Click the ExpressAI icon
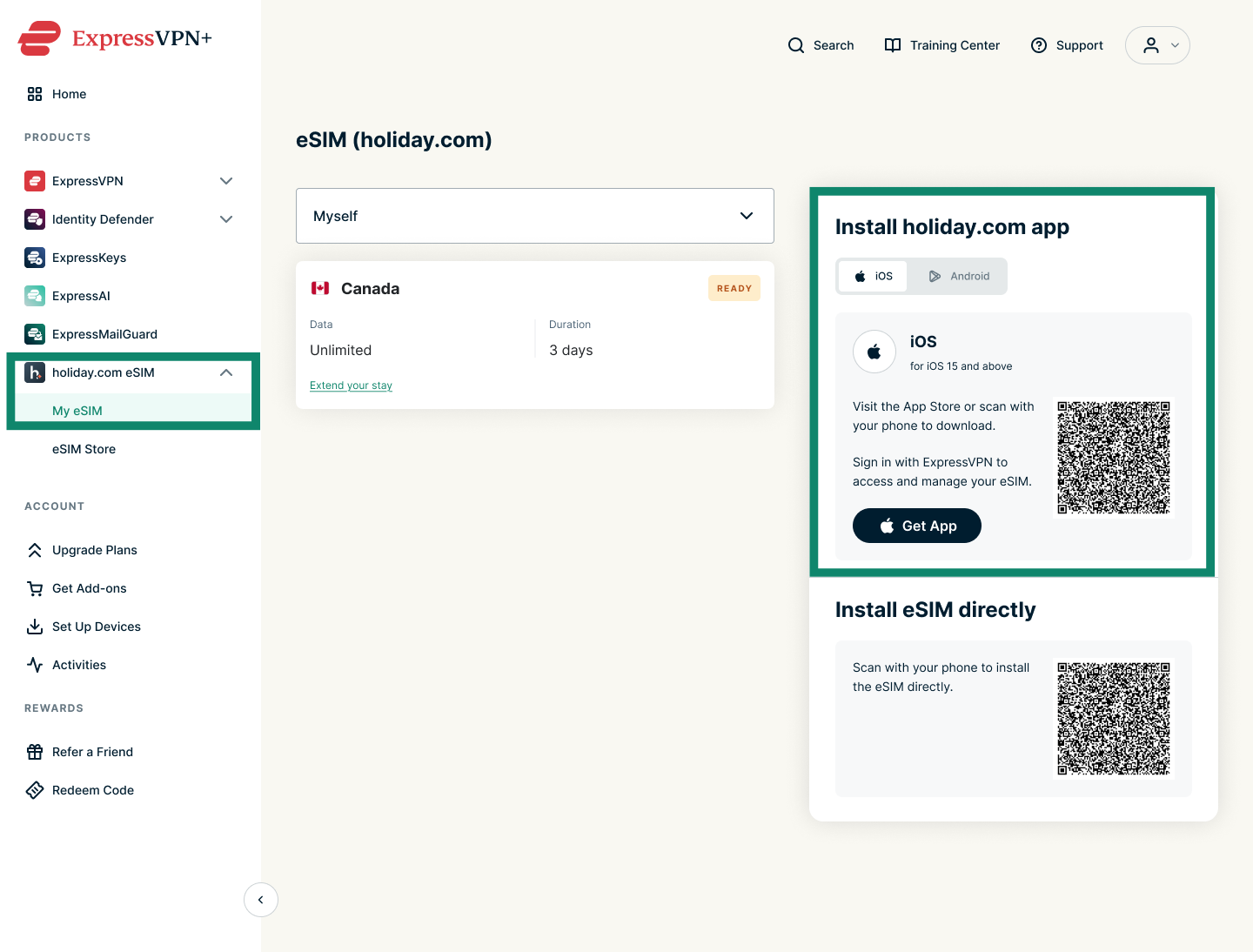1253x952 pixels. [x=35, y=296]
